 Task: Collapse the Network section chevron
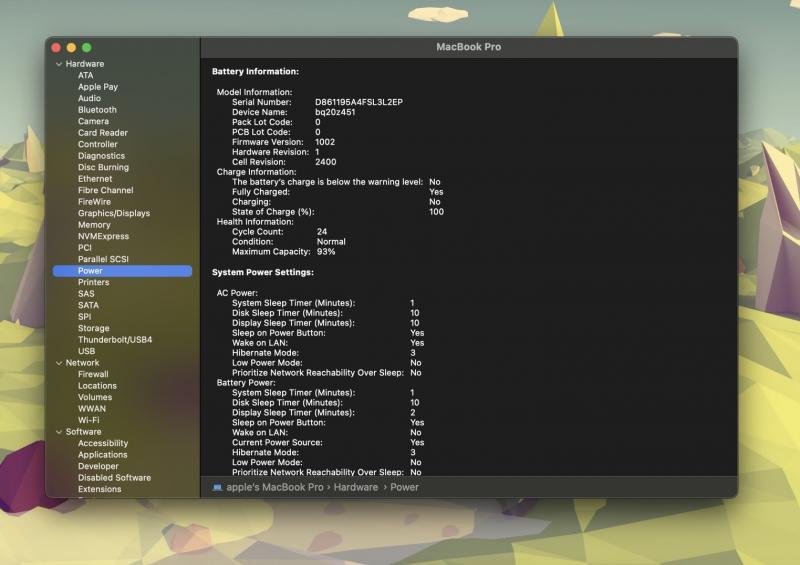tap(59, 363)
